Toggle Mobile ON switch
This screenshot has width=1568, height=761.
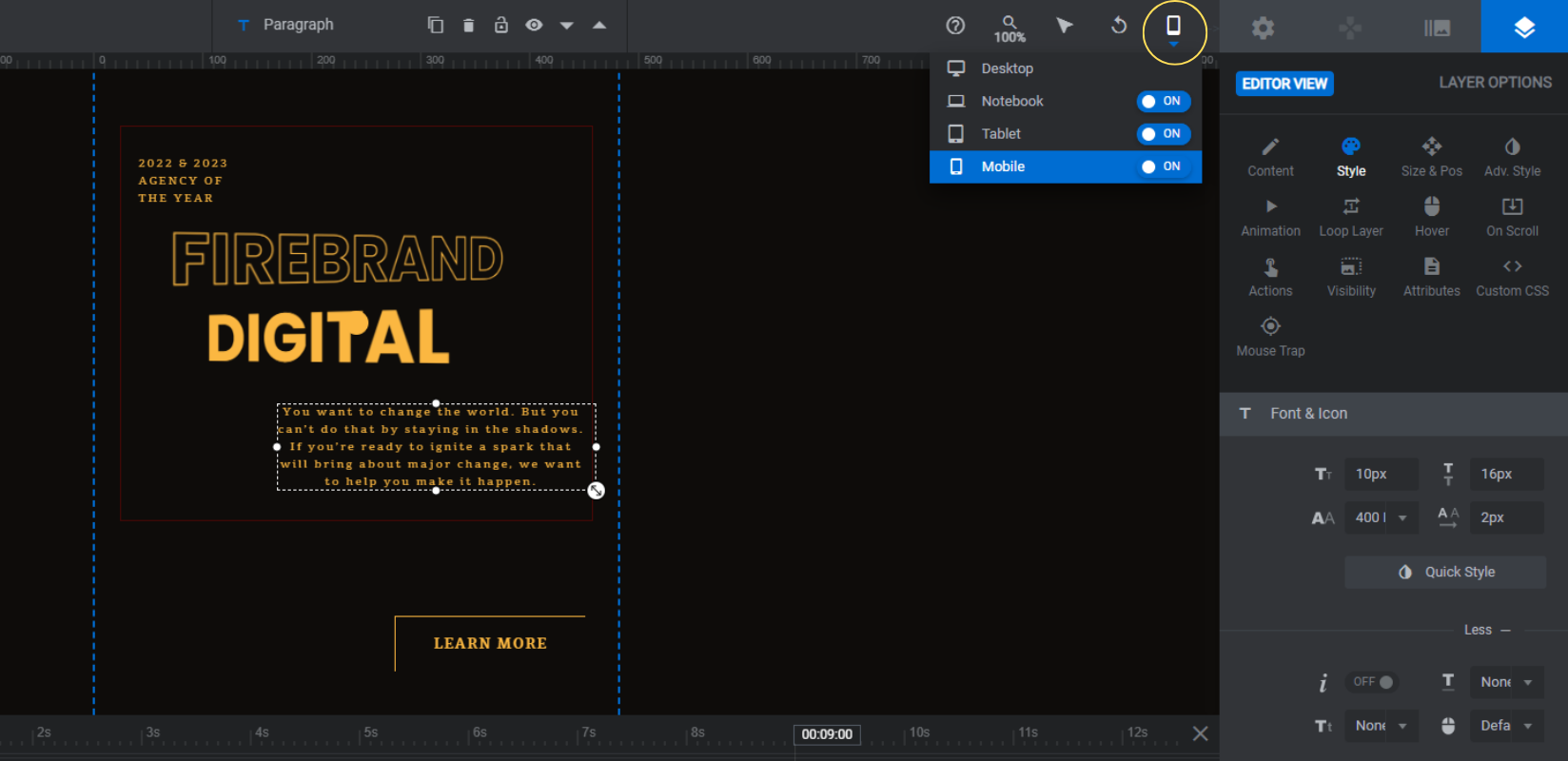tap(1164, 166)
